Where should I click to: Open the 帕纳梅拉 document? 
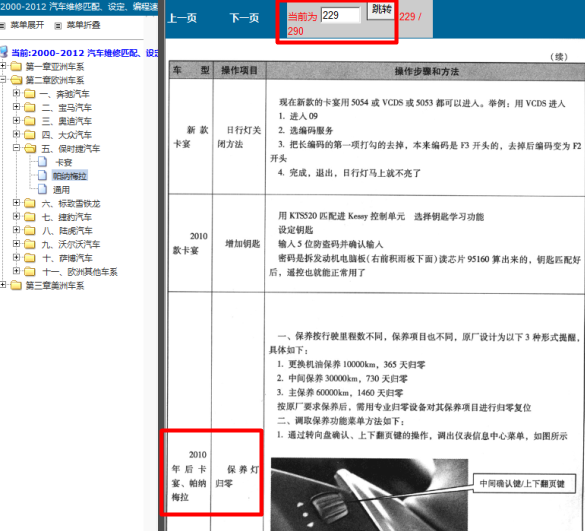click(x=70, y=176)
